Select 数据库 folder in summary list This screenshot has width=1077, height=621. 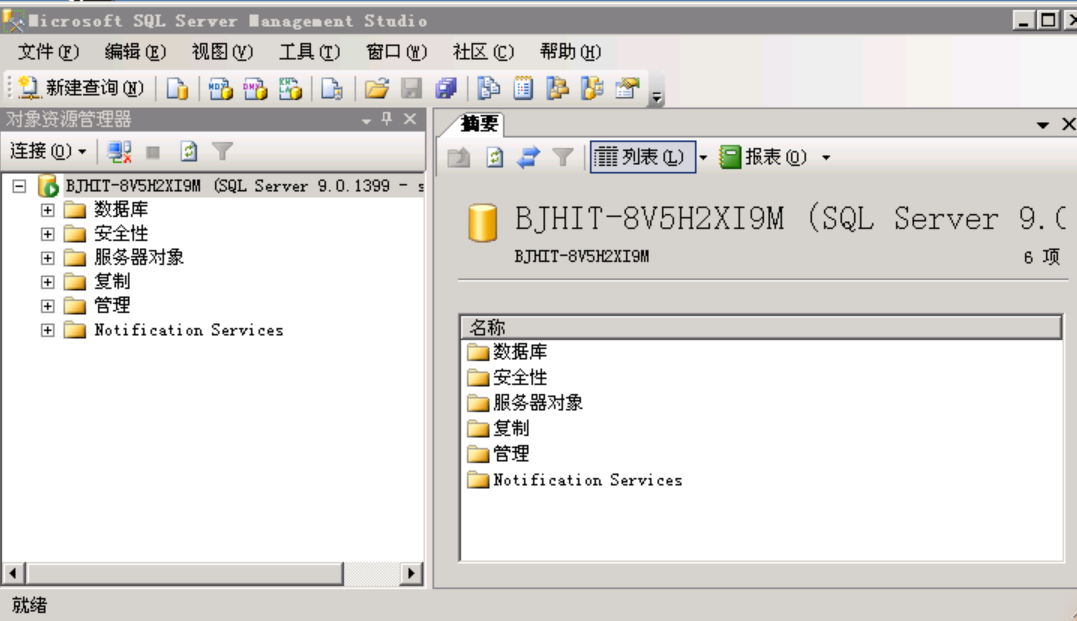tap(519, 352)
